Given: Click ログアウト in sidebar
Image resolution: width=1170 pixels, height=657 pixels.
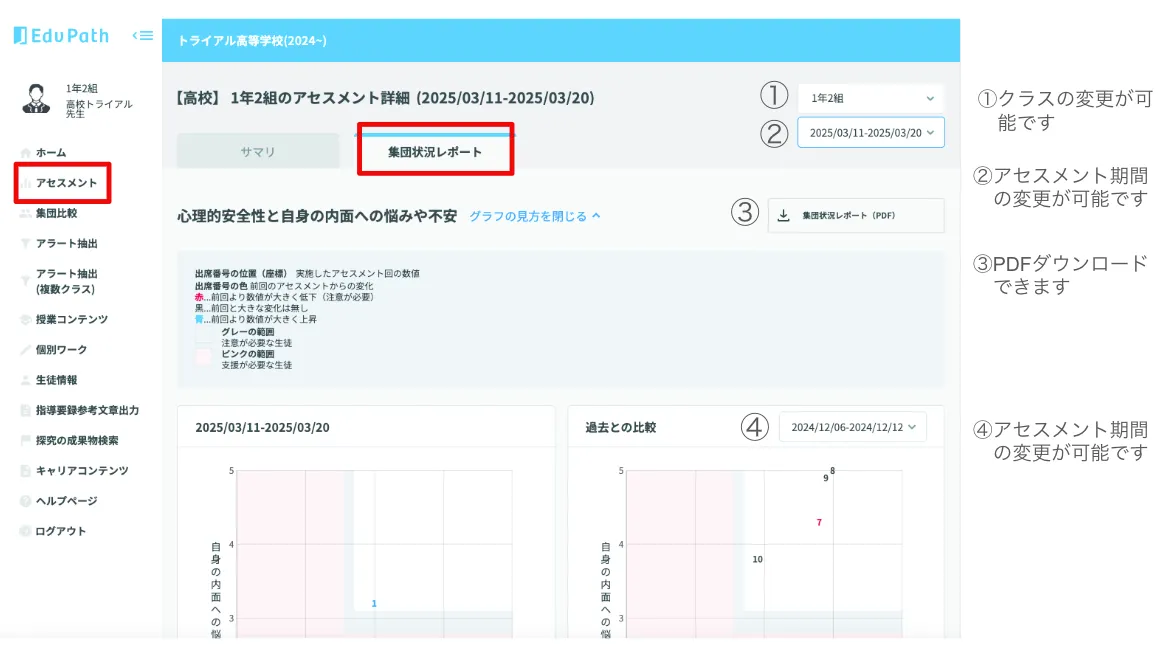Looking at the screenshot, I should (x=60, y=532).
